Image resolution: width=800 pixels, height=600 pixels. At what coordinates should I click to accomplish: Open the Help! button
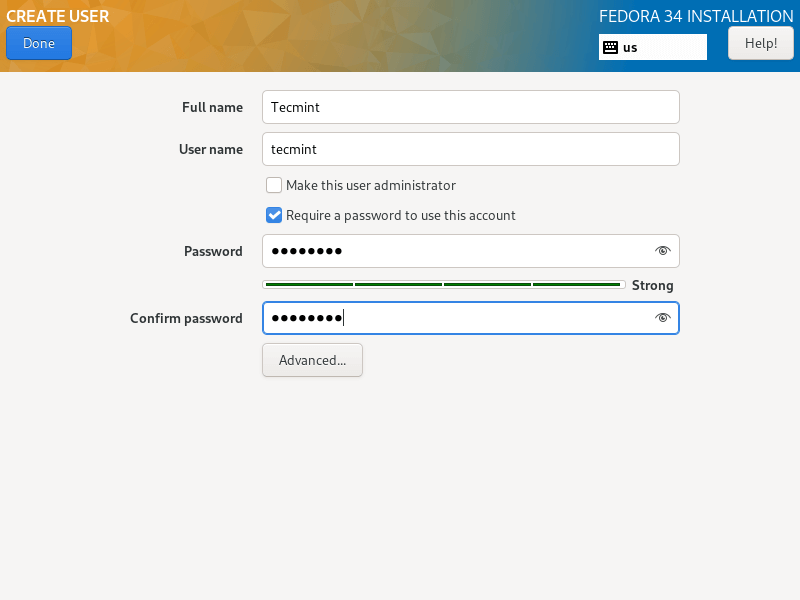click(761, 43)
